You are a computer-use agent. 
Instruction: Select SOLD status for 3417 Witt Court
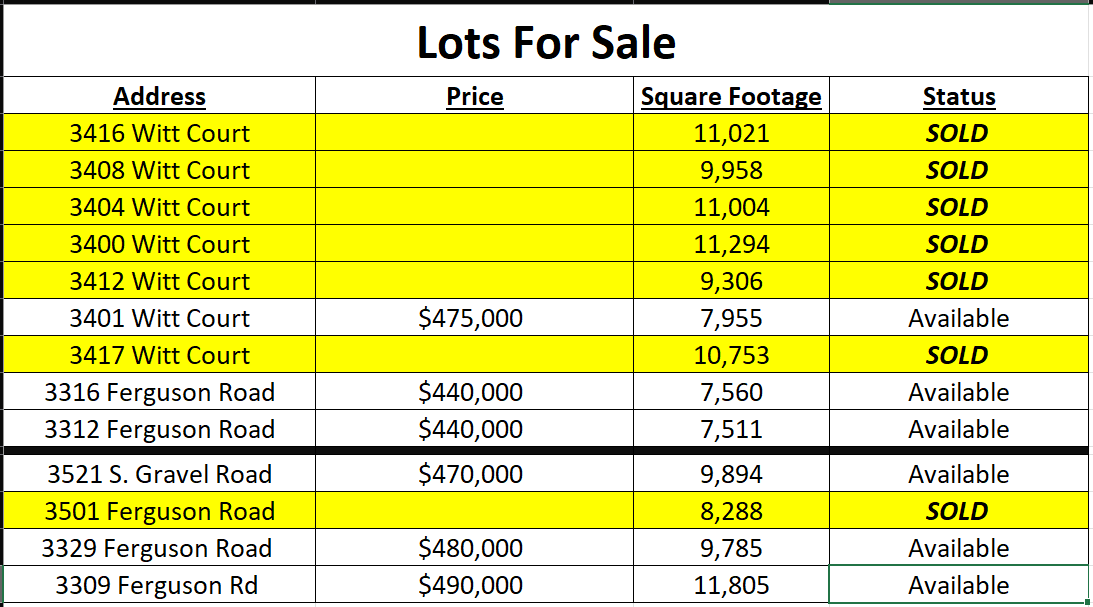click(x=959, y=354)
